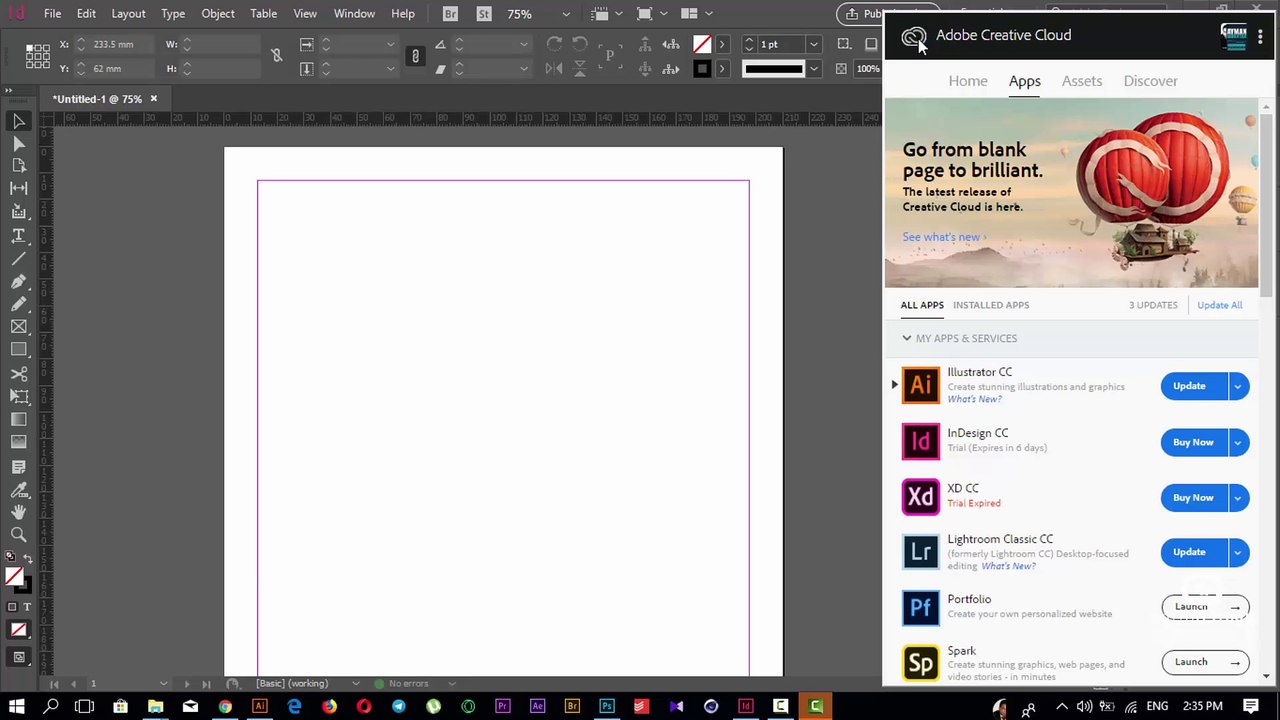The width and height of the screenshot is (1280, 720).
Task: Click the Portfolio Pf app icon
Action: [x=921, y=607]
